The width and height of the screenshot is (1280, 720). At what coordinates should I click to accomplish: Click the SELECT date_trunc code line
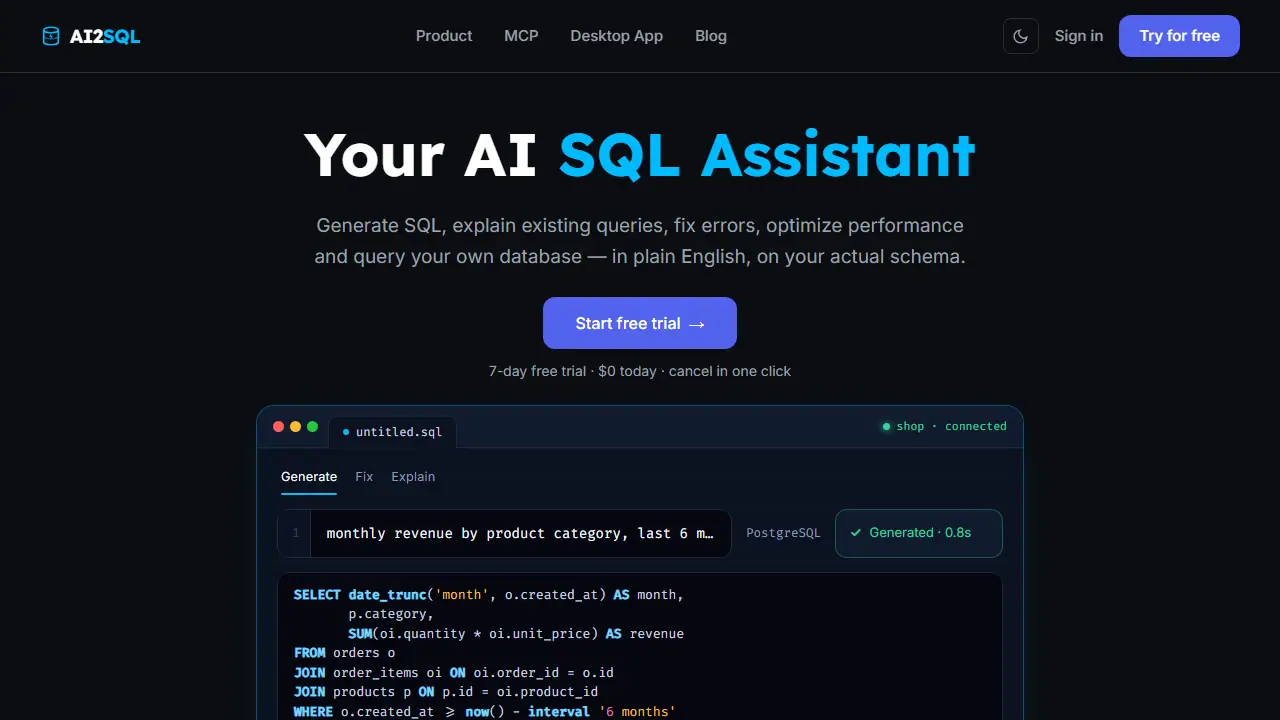point(489,594)
